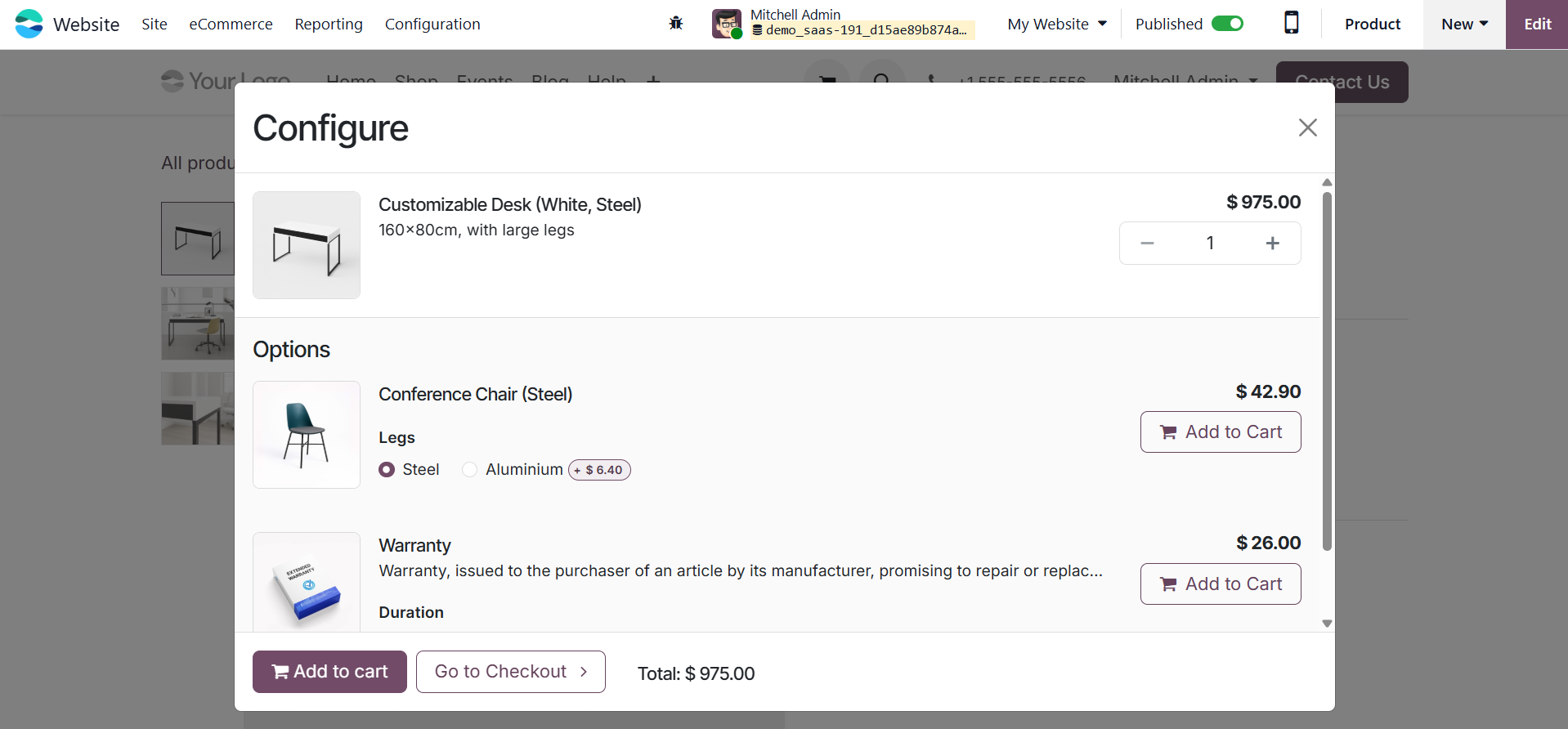Select the Steel legs radio button
1568x729 pixels.
click(387, 470)
